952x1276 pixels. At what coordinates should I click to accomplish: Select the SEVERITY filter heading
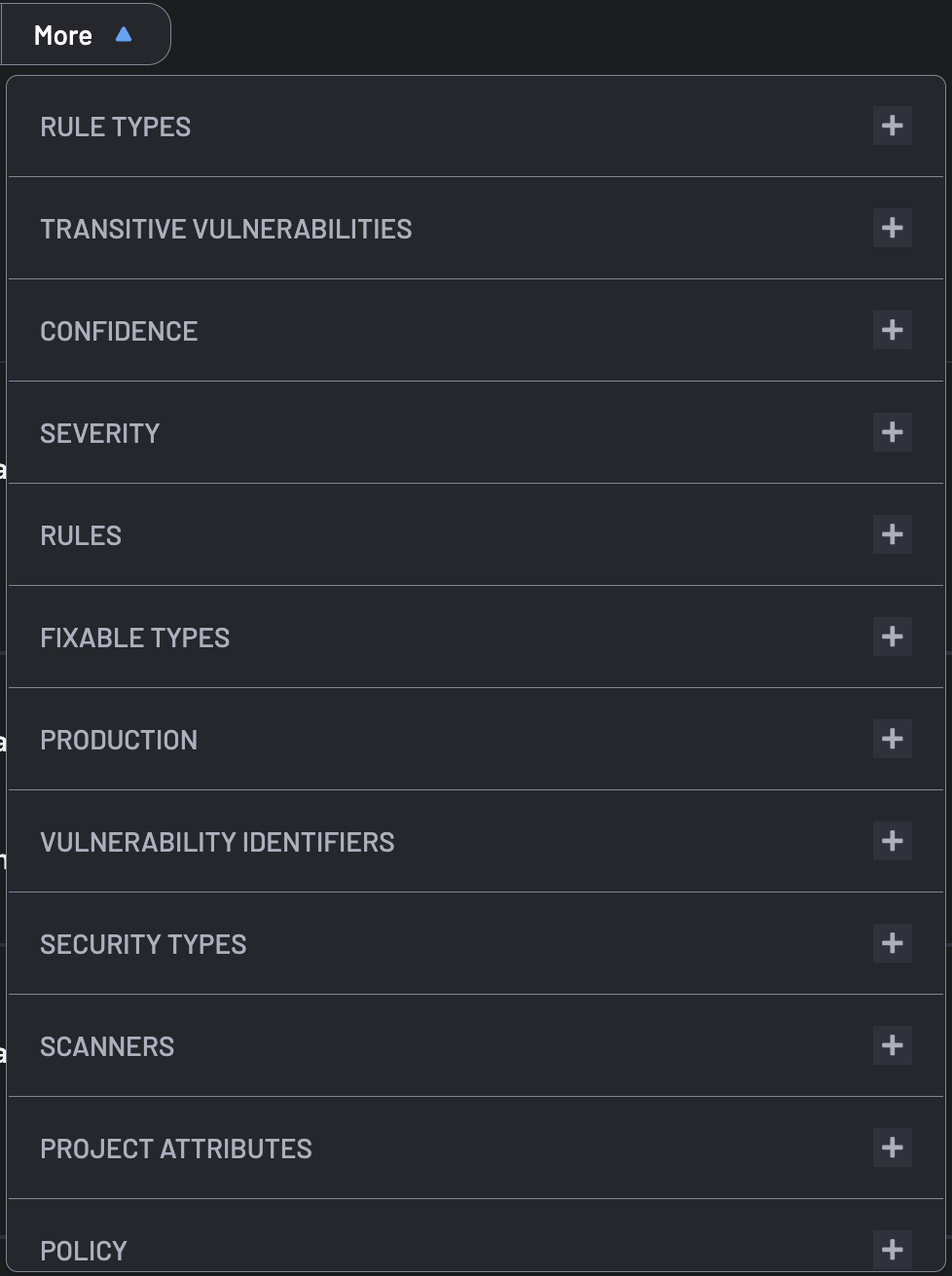99,433
